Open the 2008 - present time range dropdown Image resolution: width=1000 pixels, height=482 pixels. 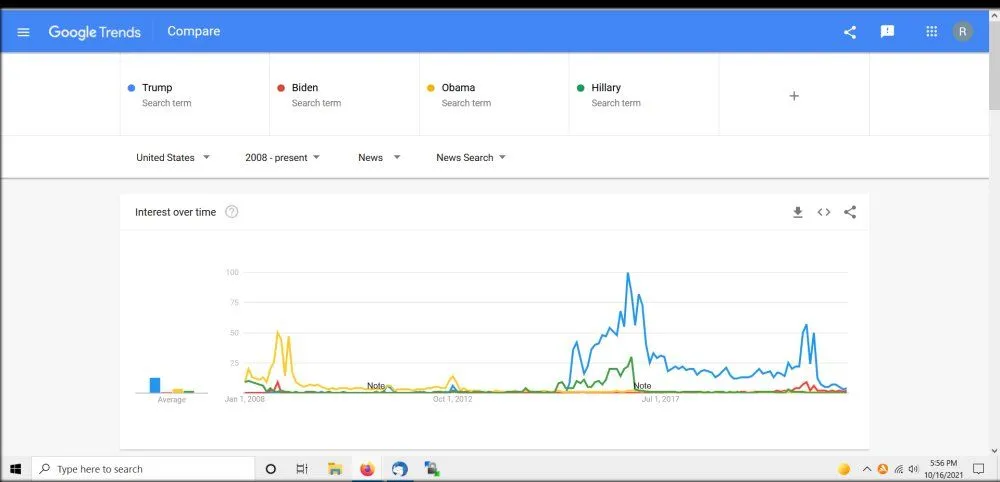(x=282, y=158)
